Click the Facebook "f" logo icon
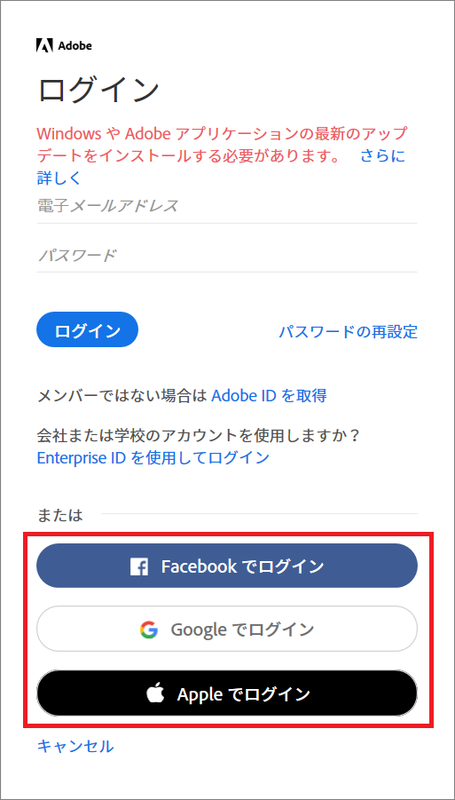 (139, 567)
